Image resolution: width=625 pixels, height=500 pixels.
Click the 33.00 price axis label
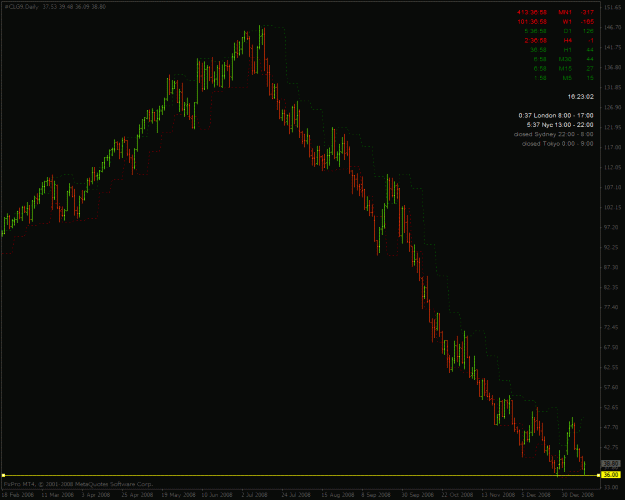(x=613, y=487)
